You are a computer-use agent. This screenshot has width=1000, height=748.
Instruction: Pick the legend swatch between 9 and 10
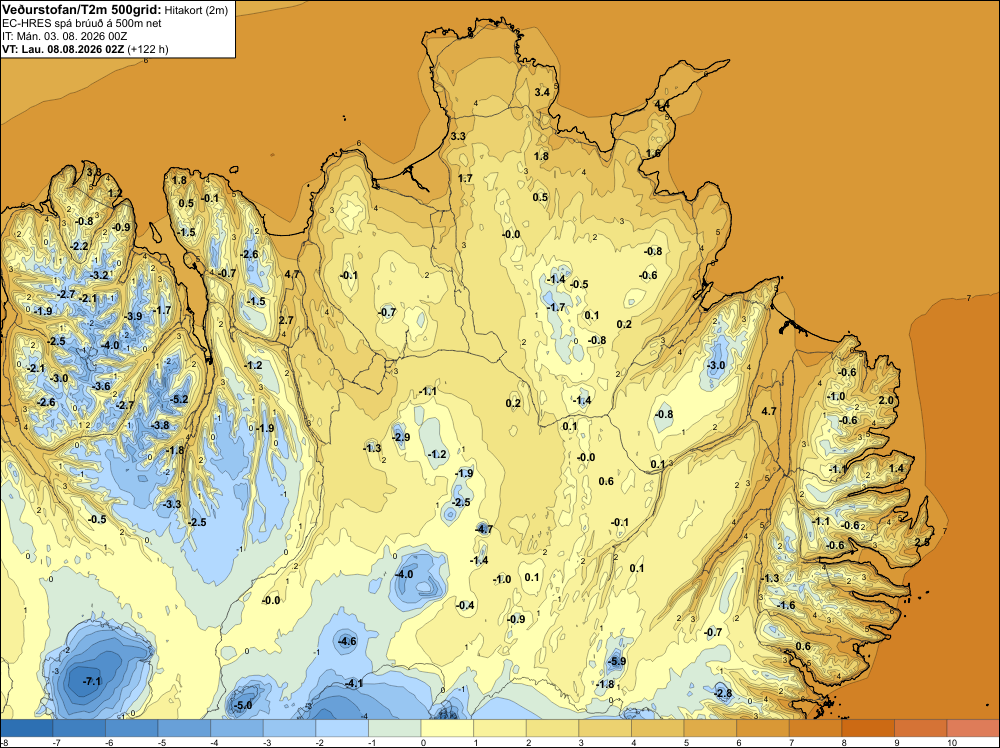pos(921,728)
